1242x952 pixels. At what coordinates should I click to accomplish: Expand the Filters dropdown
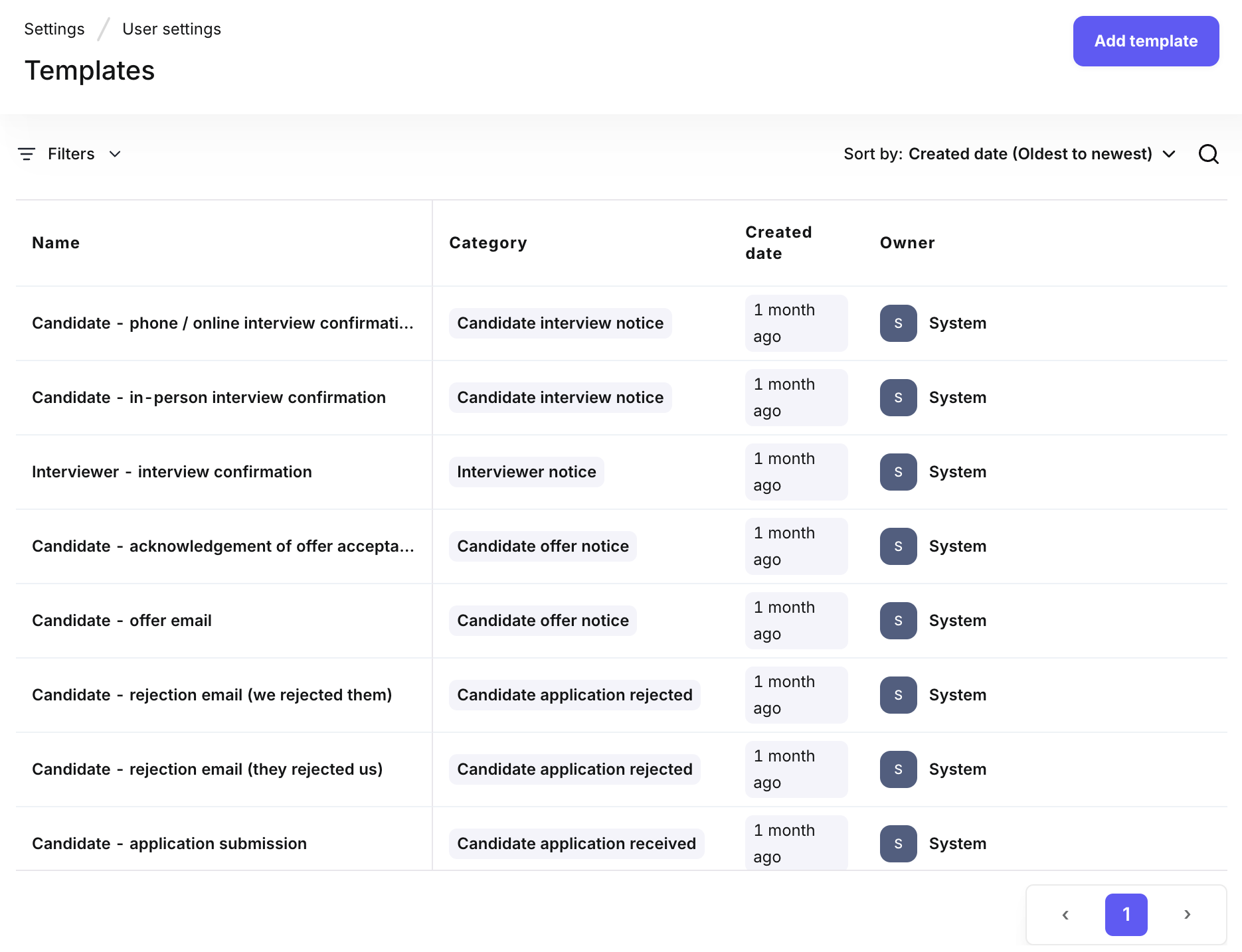(x=72, y=154)
